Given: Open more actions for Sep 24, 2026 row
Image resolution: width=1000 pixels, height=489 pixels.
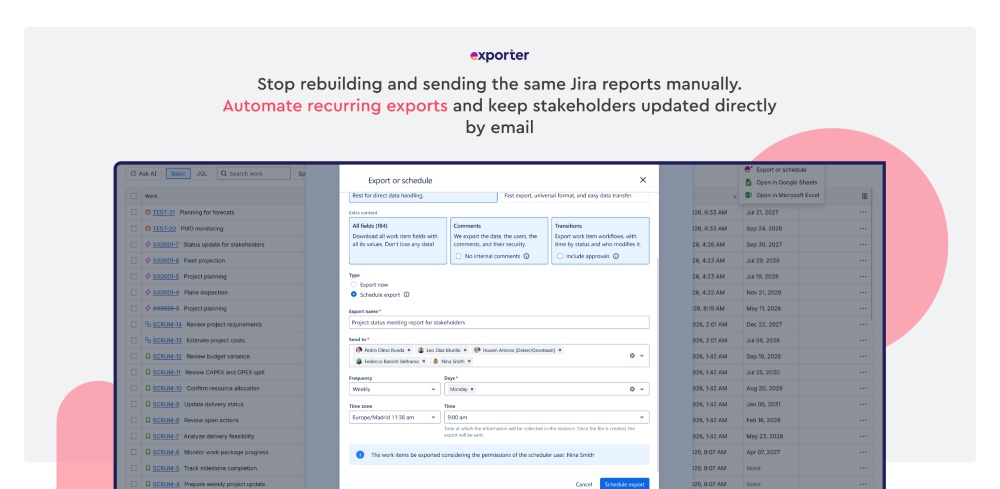Looking at the screenshot, I should click(863, 228).
